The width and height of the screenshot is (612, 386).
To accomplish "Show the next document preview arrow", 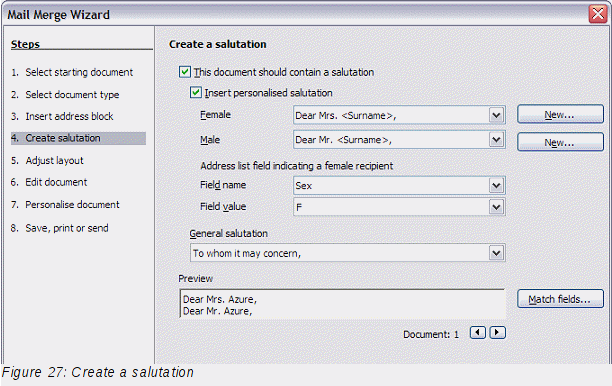I will 498,333.
